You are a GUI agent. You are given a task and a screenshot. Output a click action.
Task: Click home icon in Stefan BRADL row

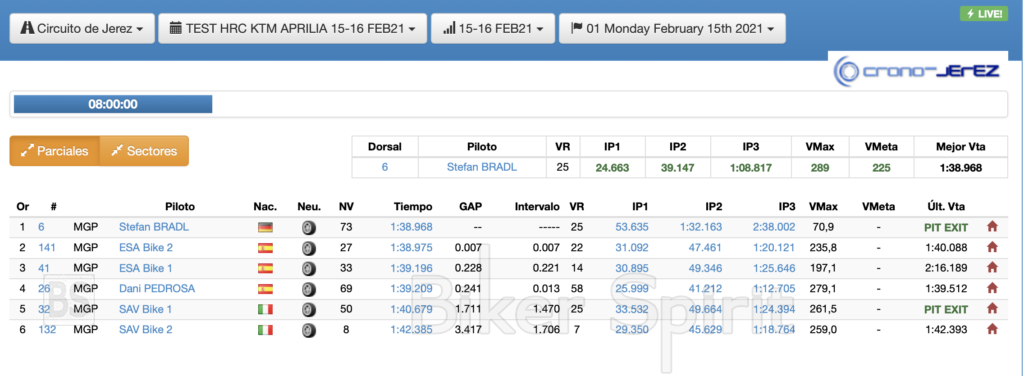pyautogui.click(x=992, y=227)
